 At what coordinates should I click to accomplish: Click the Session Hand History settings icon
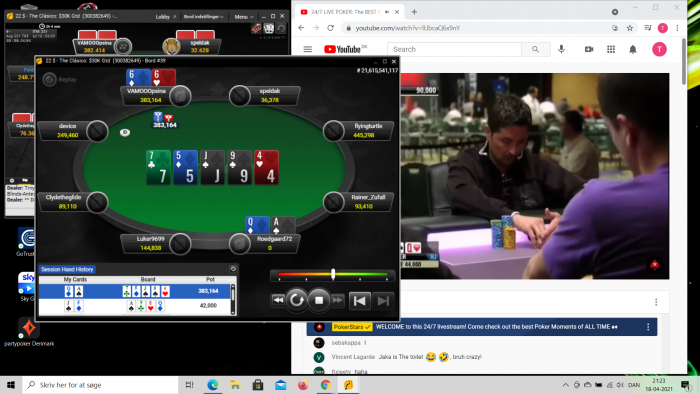point(233,269)
